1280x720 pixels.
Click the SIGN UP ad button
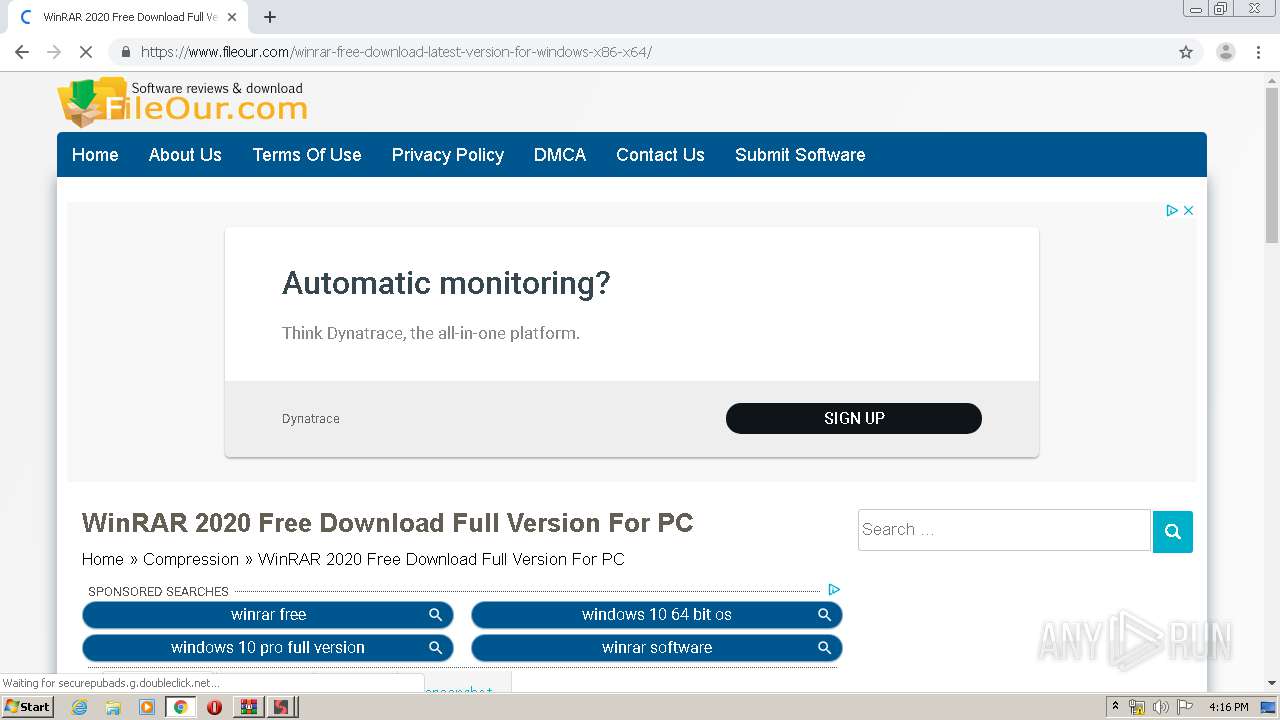(854, 418)
